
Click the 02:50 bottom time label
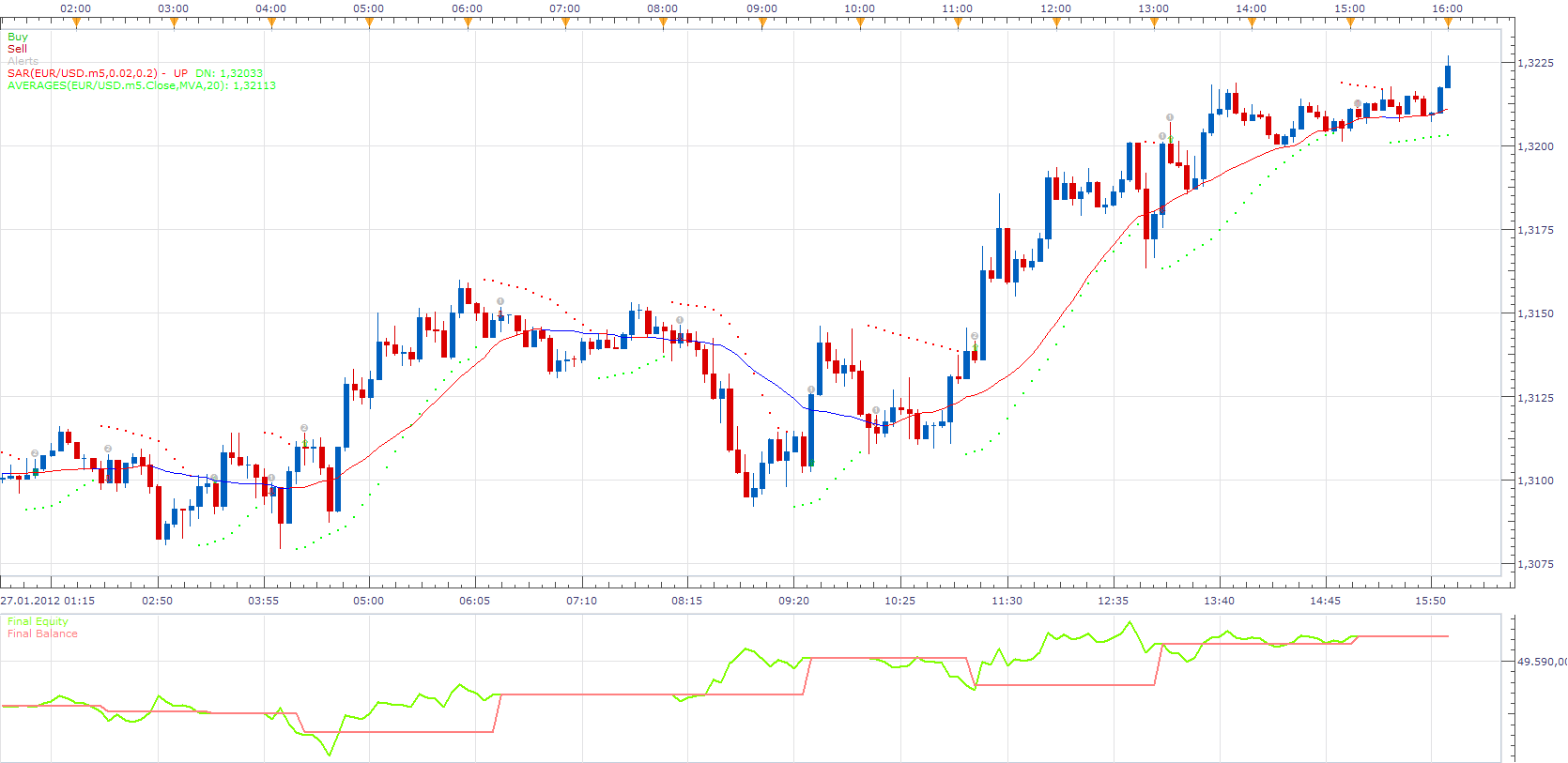click(x=157, y=601)
